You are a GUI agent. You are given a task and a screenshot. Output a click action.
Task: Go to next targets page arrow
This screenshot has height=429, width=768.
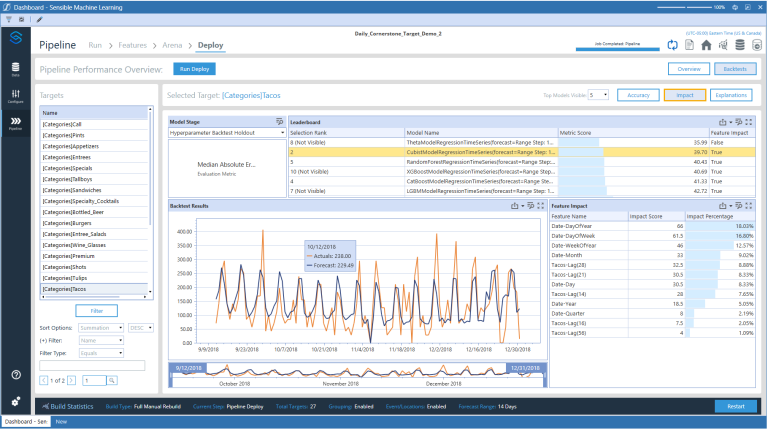click(x=72, y=380)
